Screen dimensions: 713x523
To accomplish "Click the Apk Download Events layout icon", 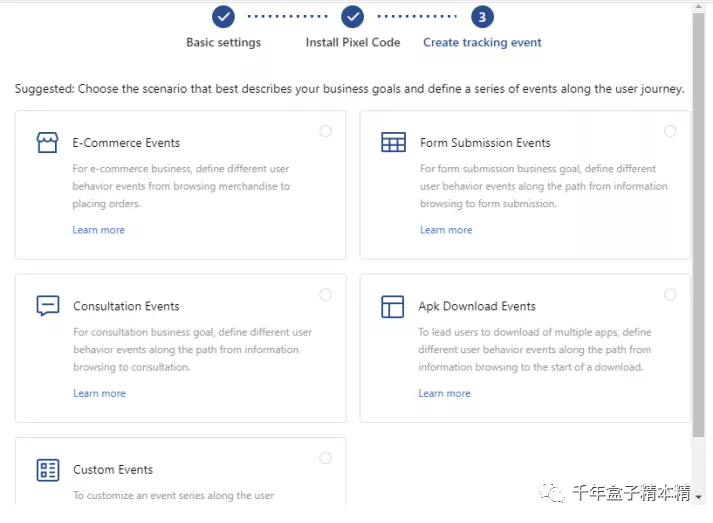I will point(393,306).
